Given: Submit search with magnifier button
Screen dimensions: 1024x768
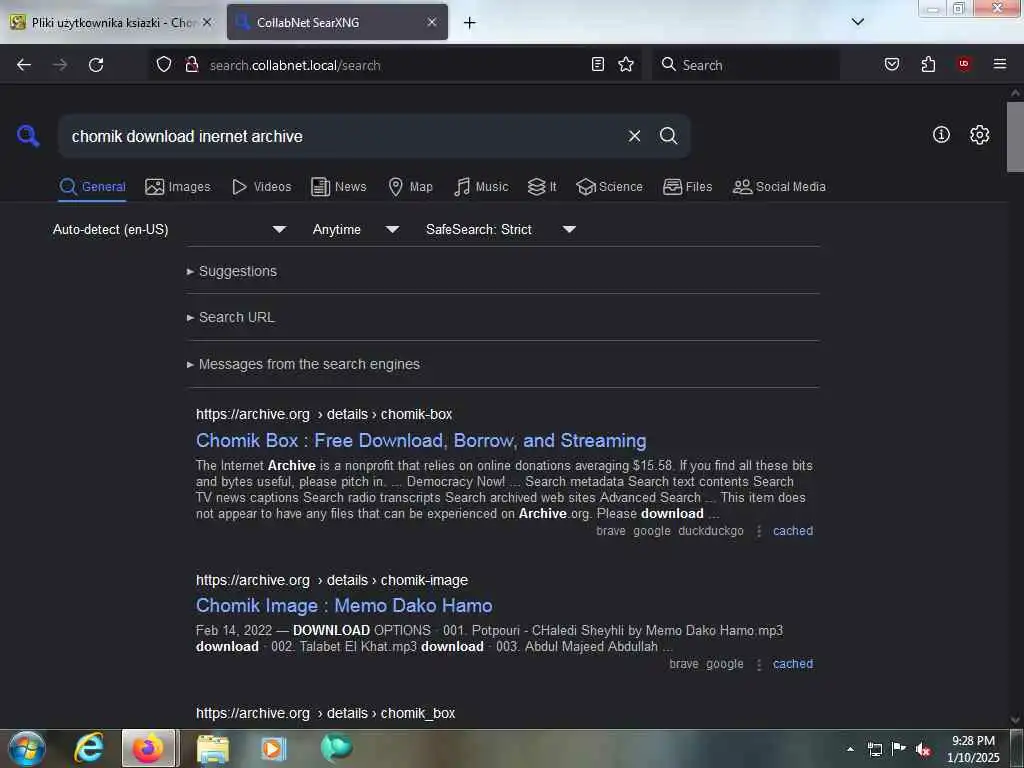Looking at the screenshot, I should (668, 136).
